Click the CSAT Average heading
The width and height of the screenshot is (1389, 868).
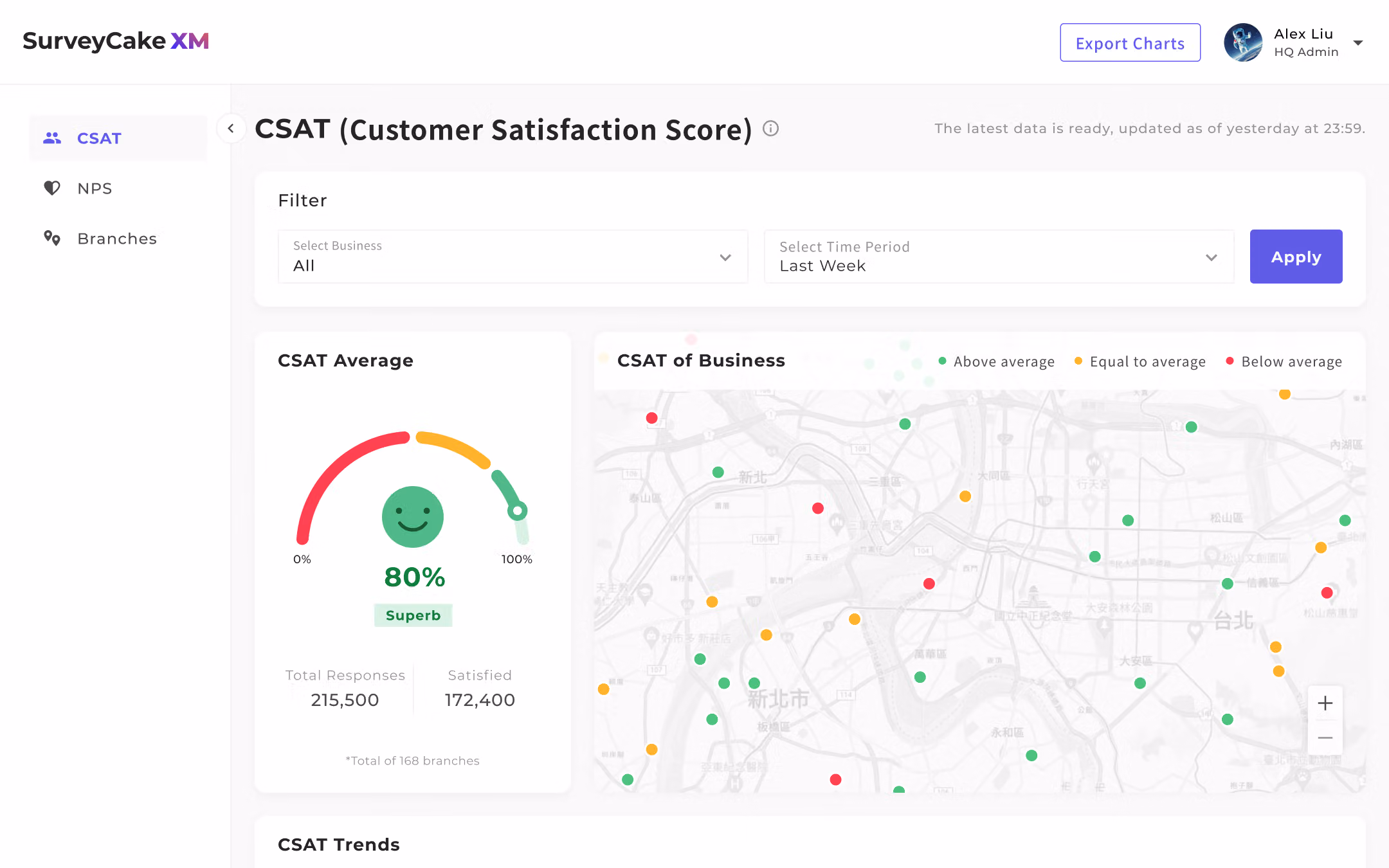pos(345,361)
